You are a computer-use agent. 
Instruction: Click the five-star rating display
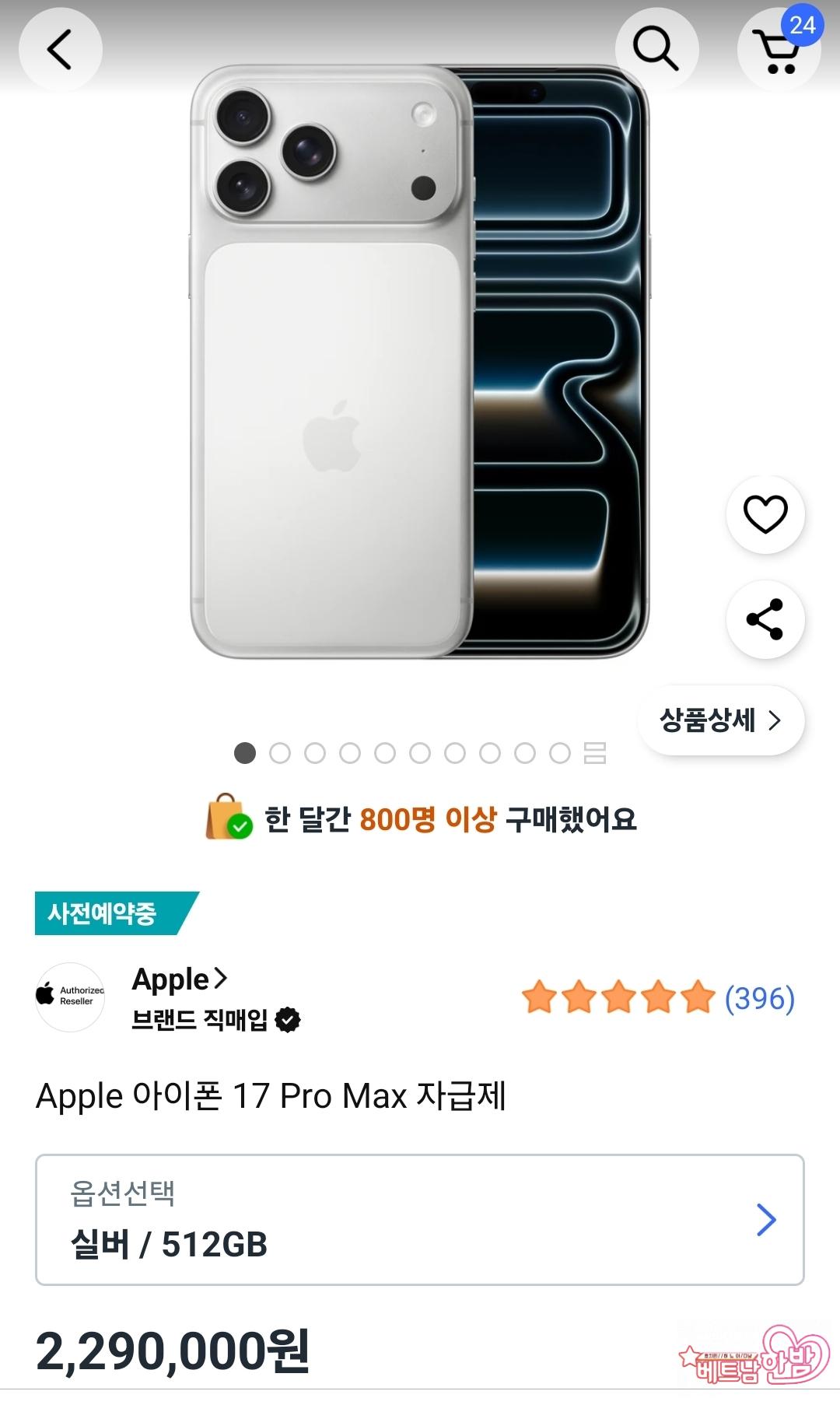[618, 998]
